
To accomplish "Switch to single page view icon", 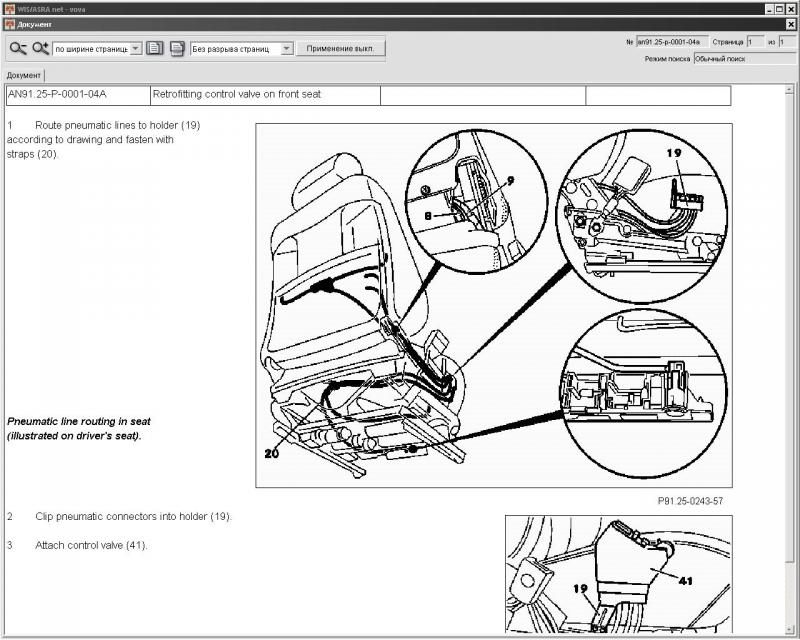I will tap(155, 48).
